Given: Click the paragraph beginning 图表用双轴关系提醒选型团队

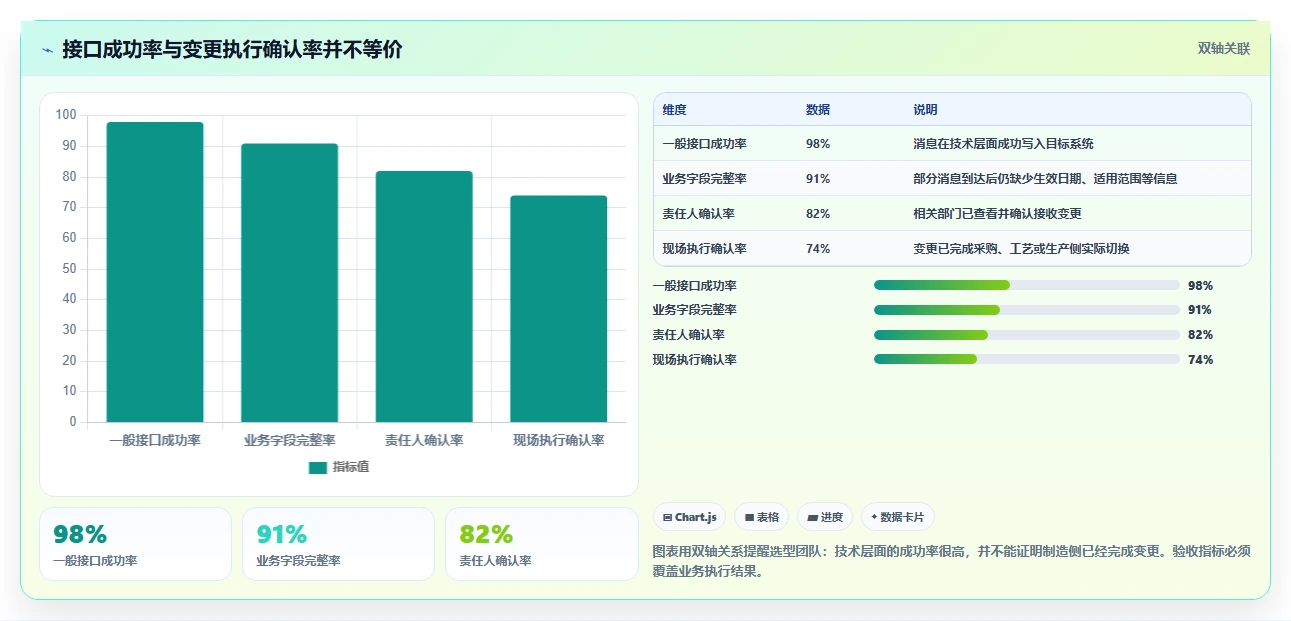Looking at the screenshot, I should [951, 561].
